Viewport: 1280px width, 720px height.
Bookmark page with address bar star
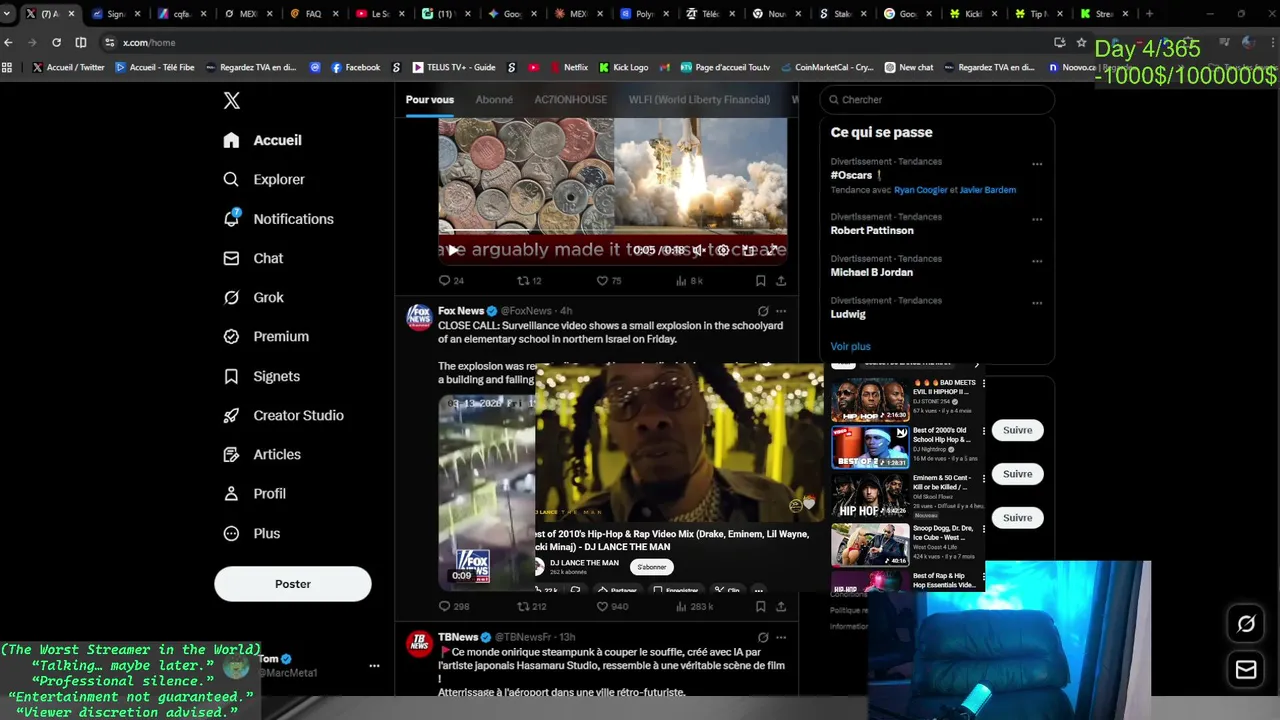point(1081,43)
